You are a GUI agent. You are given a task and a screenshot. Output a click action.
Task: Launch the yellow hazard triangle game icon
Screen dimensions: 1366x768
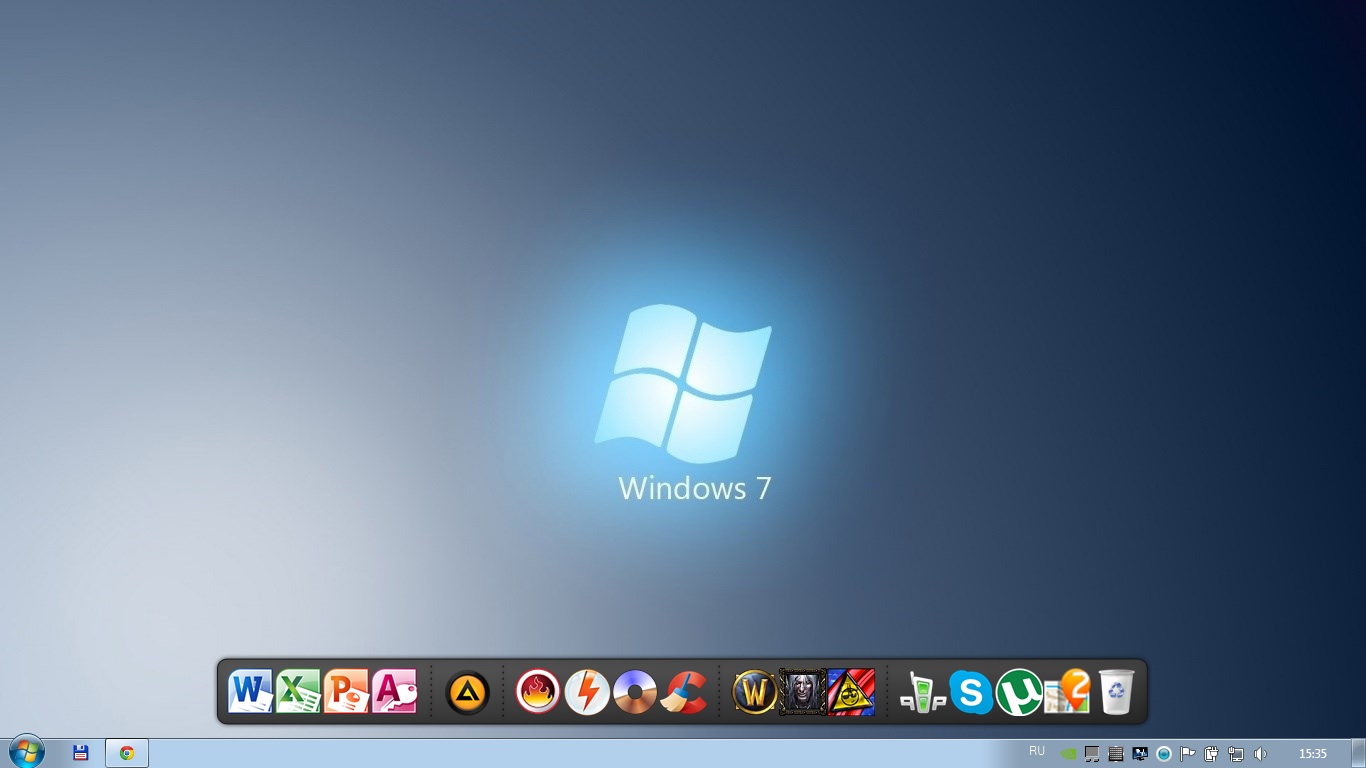[851, 692]
